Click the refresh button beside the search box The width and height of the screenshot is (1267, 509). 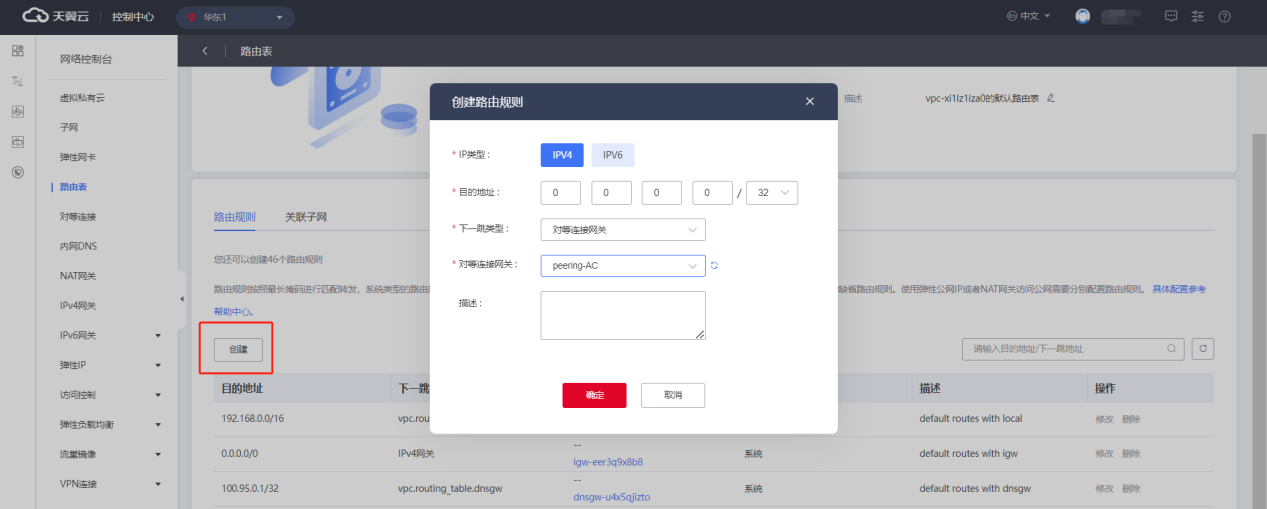[x=1204, y=349]
